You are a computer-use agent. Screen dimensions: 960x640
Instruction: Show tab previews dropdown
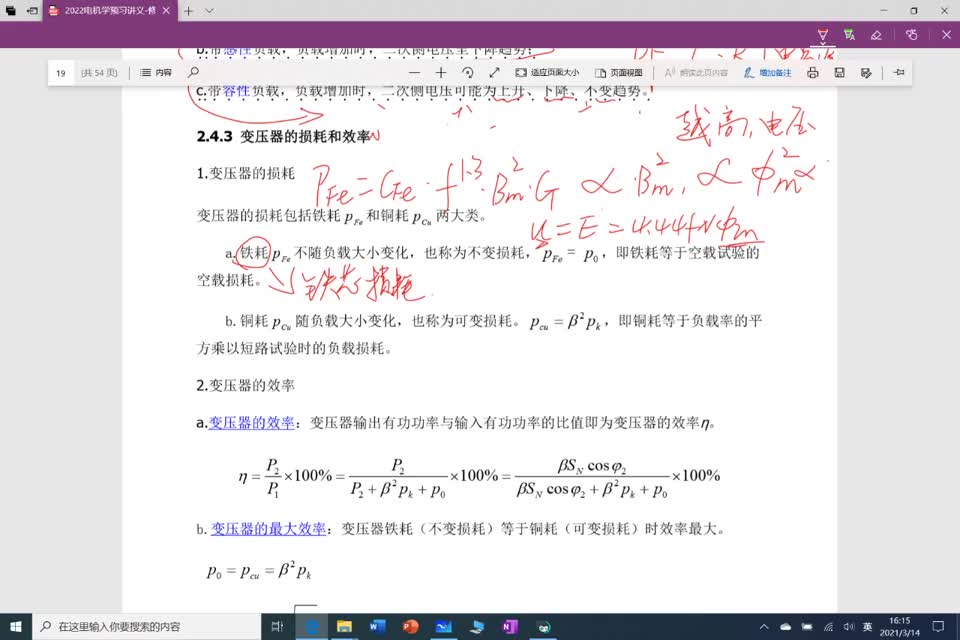click(x=209, y=10)
